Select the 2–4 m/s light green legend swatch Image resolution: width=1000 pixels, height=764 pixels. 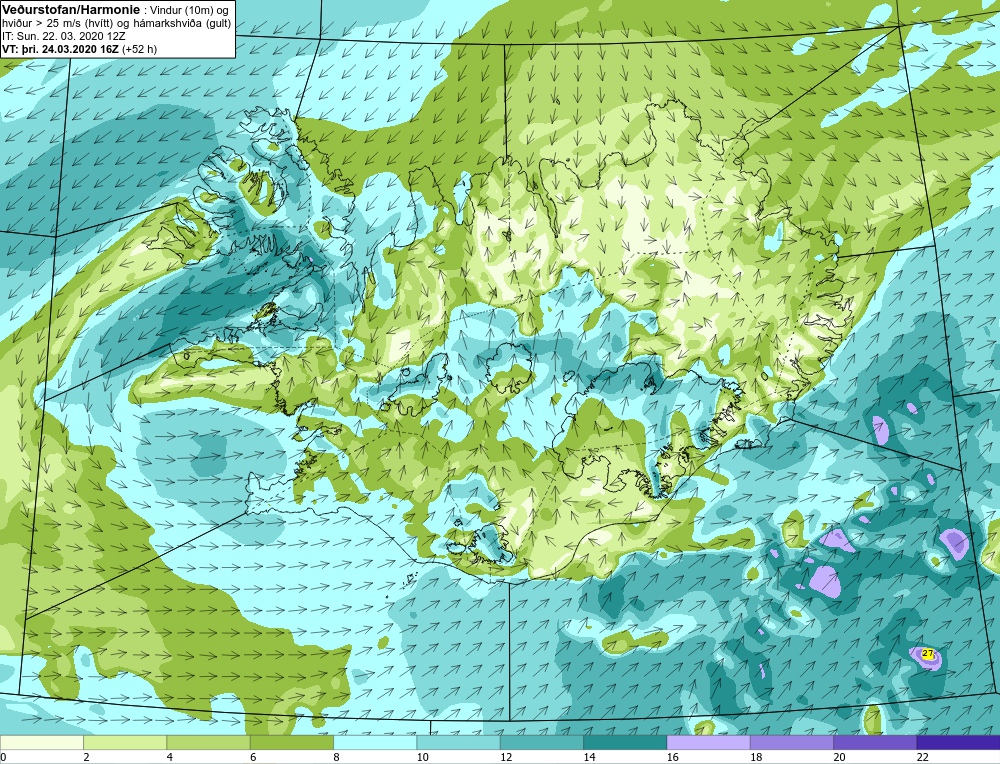[125, 743]
